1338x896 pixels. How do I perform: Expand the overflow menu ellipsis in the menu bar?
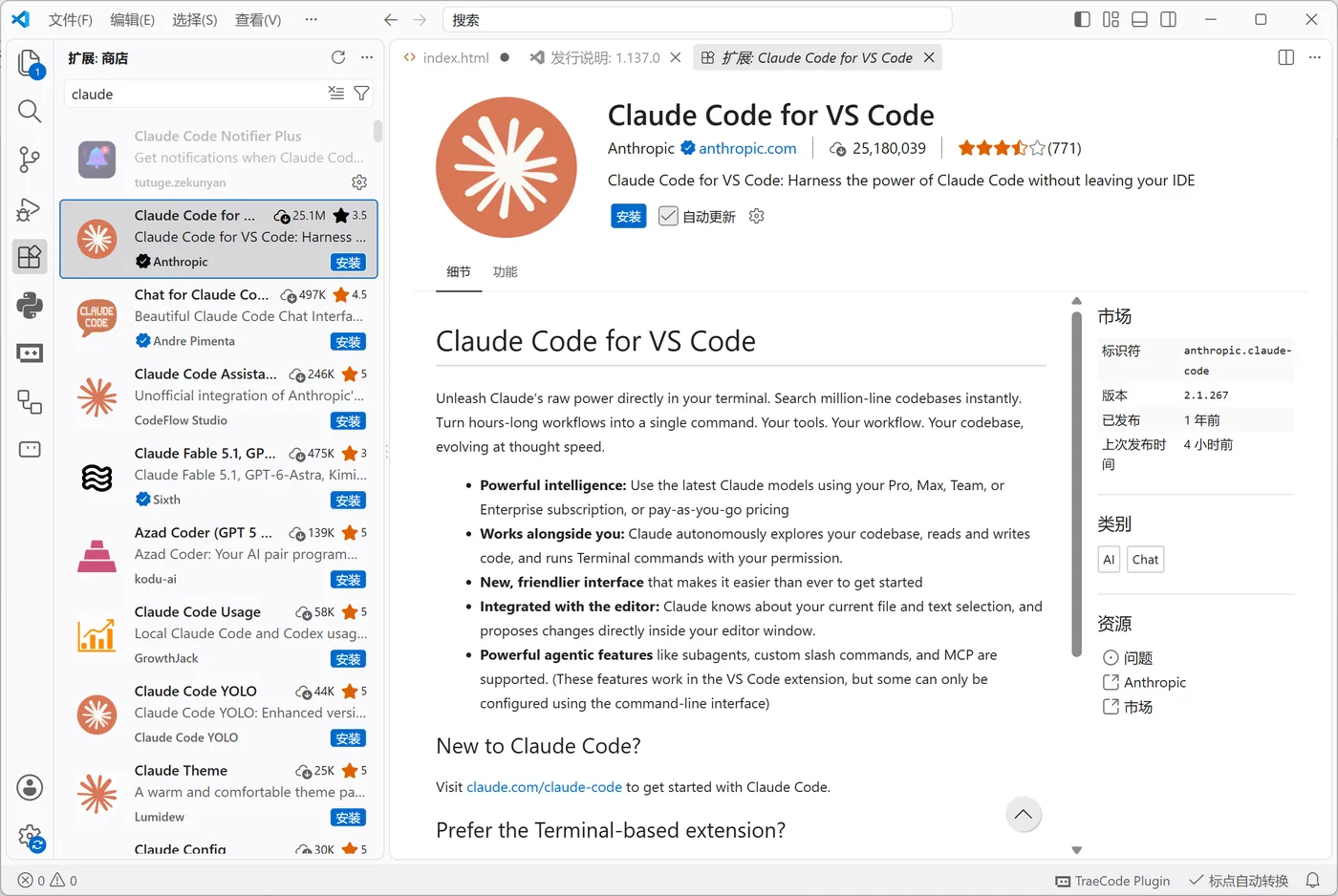[311, 19]
